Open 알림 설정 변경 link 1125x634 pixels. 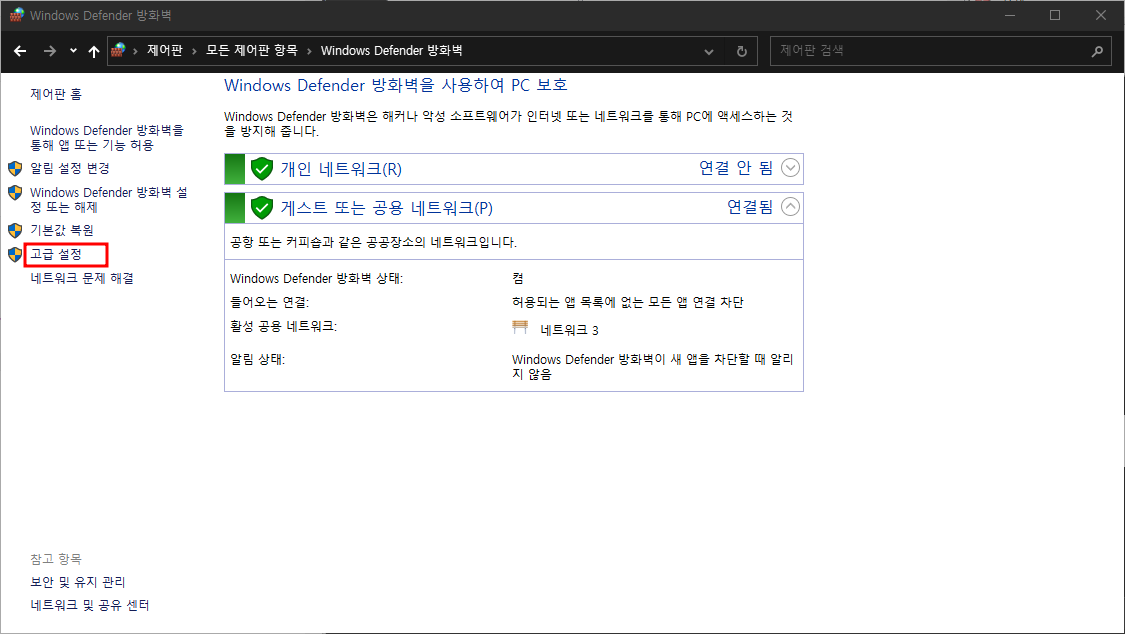coord(70,169)
